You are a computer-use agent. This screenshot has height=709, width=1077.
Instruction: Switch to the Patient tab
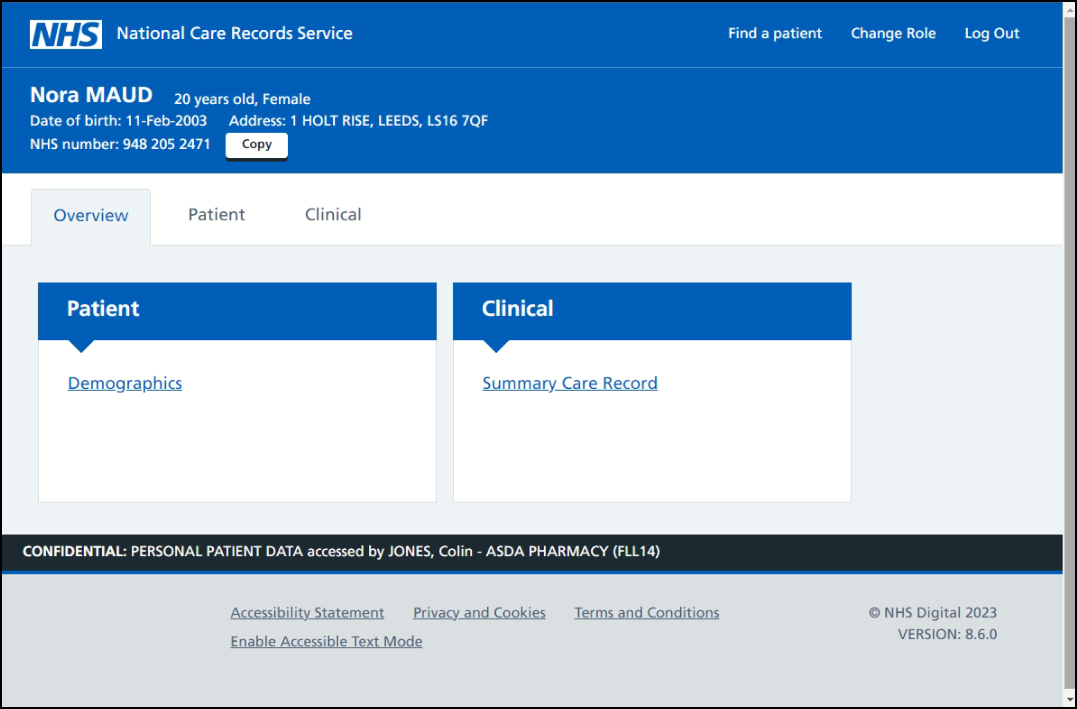(216, 215)
